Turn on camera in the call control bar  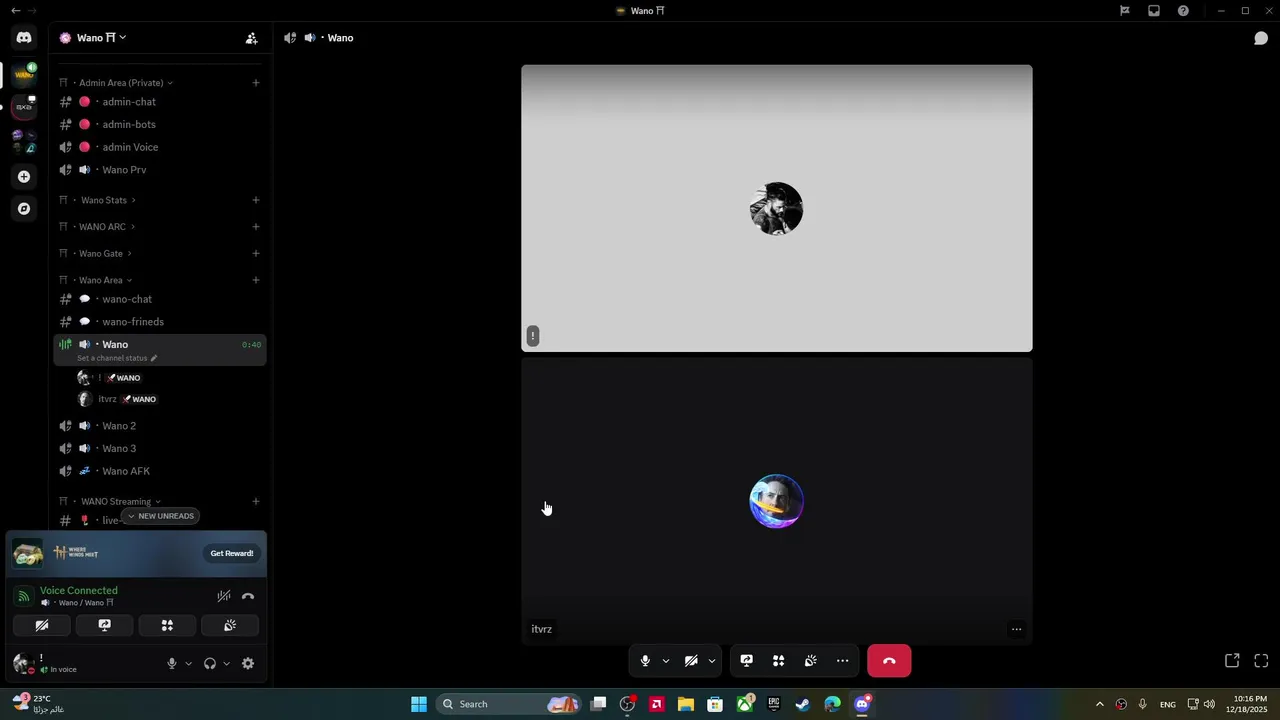coord(691,661)
